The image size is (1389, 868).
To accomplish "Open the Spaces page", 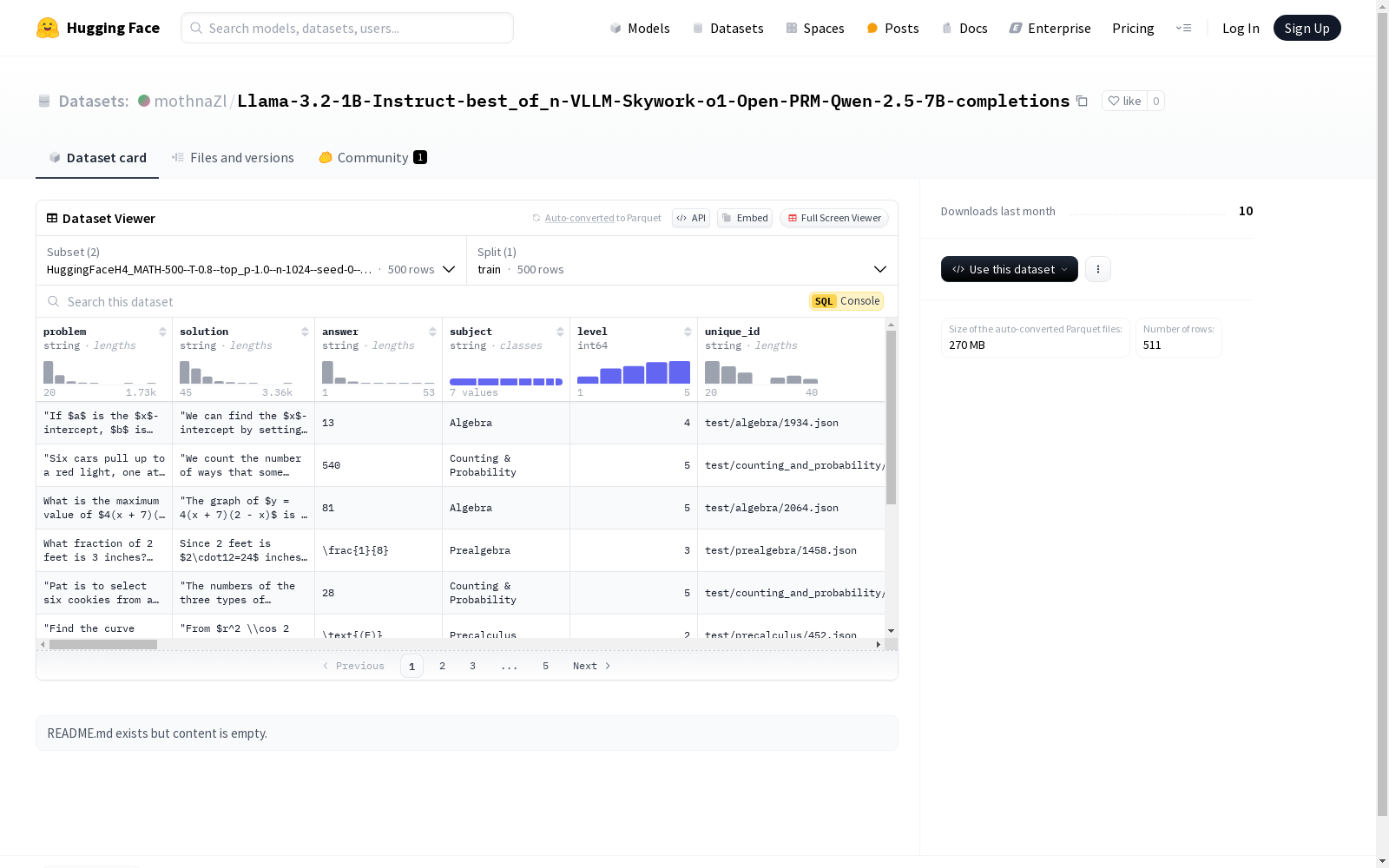I will [x=814, y=28].
